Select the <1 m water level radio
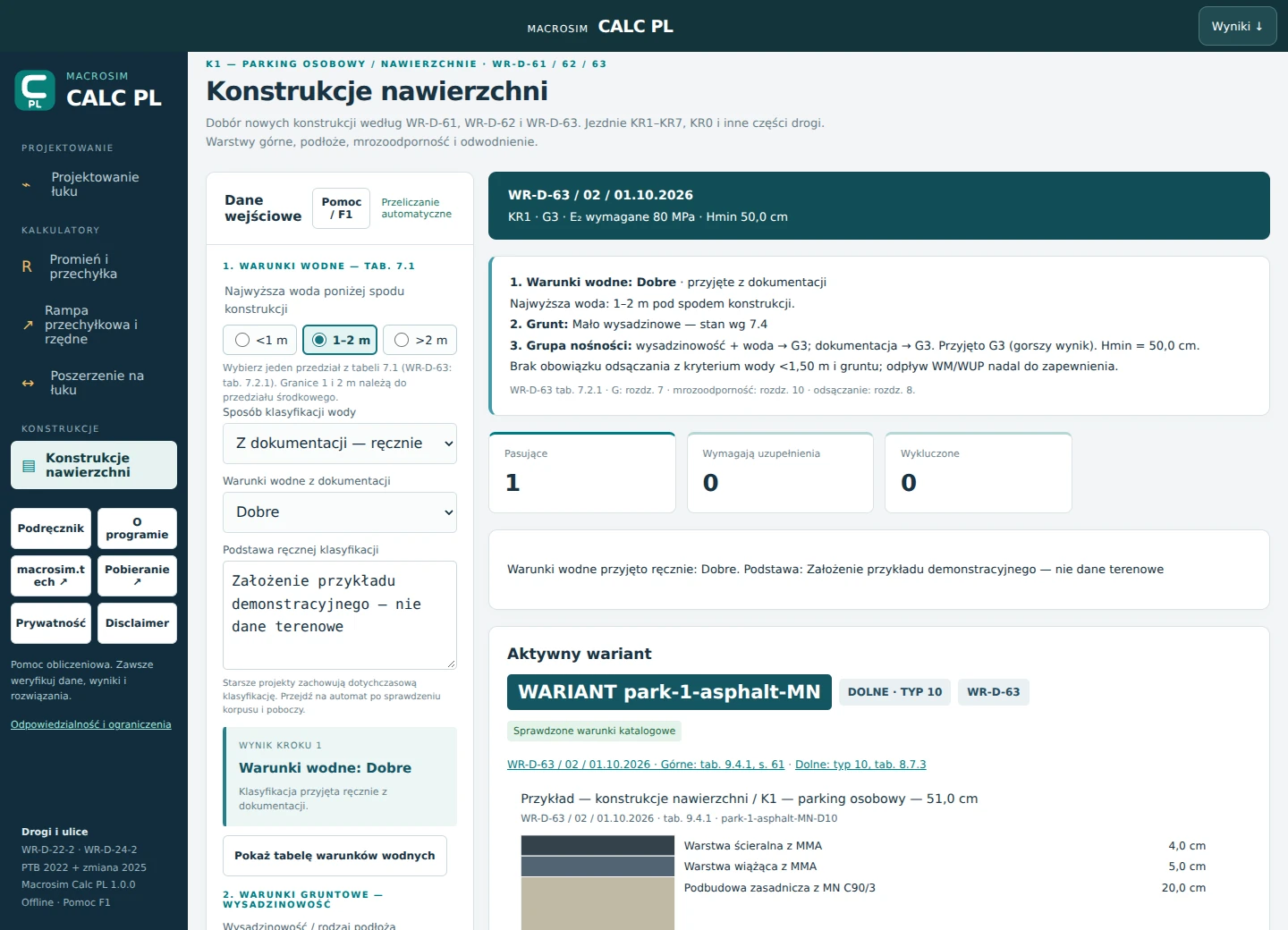Viewport: 1288px width, 930px height. coord(259,340)
